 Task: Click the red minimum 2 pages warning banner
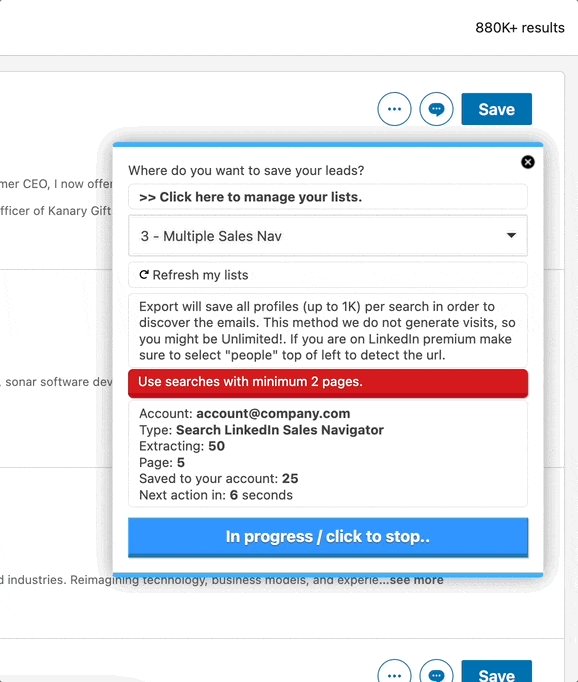pos(328,383)
